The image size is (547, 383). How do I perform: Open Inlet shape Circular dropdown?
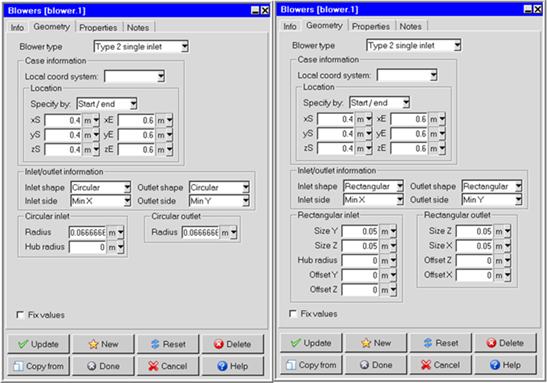click(101, 187)
